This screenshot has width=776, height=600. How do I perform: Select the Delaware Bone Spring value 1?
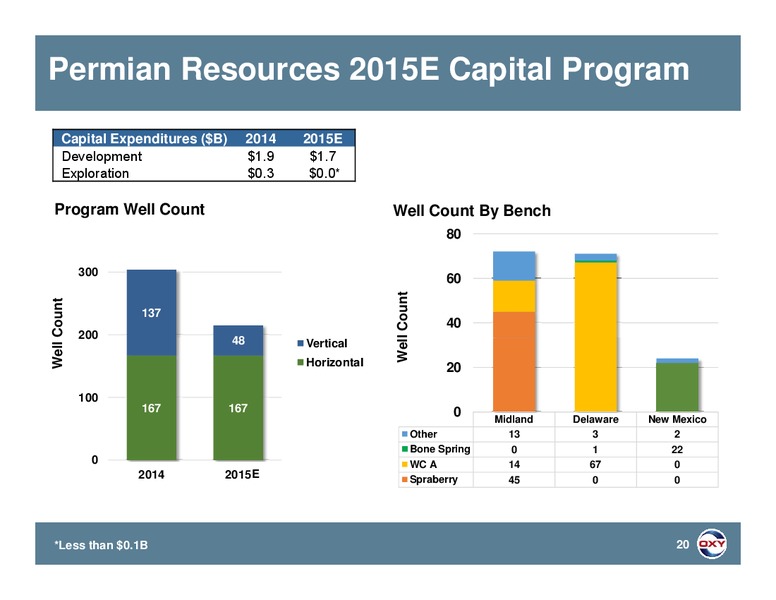(x=595, y=450)
